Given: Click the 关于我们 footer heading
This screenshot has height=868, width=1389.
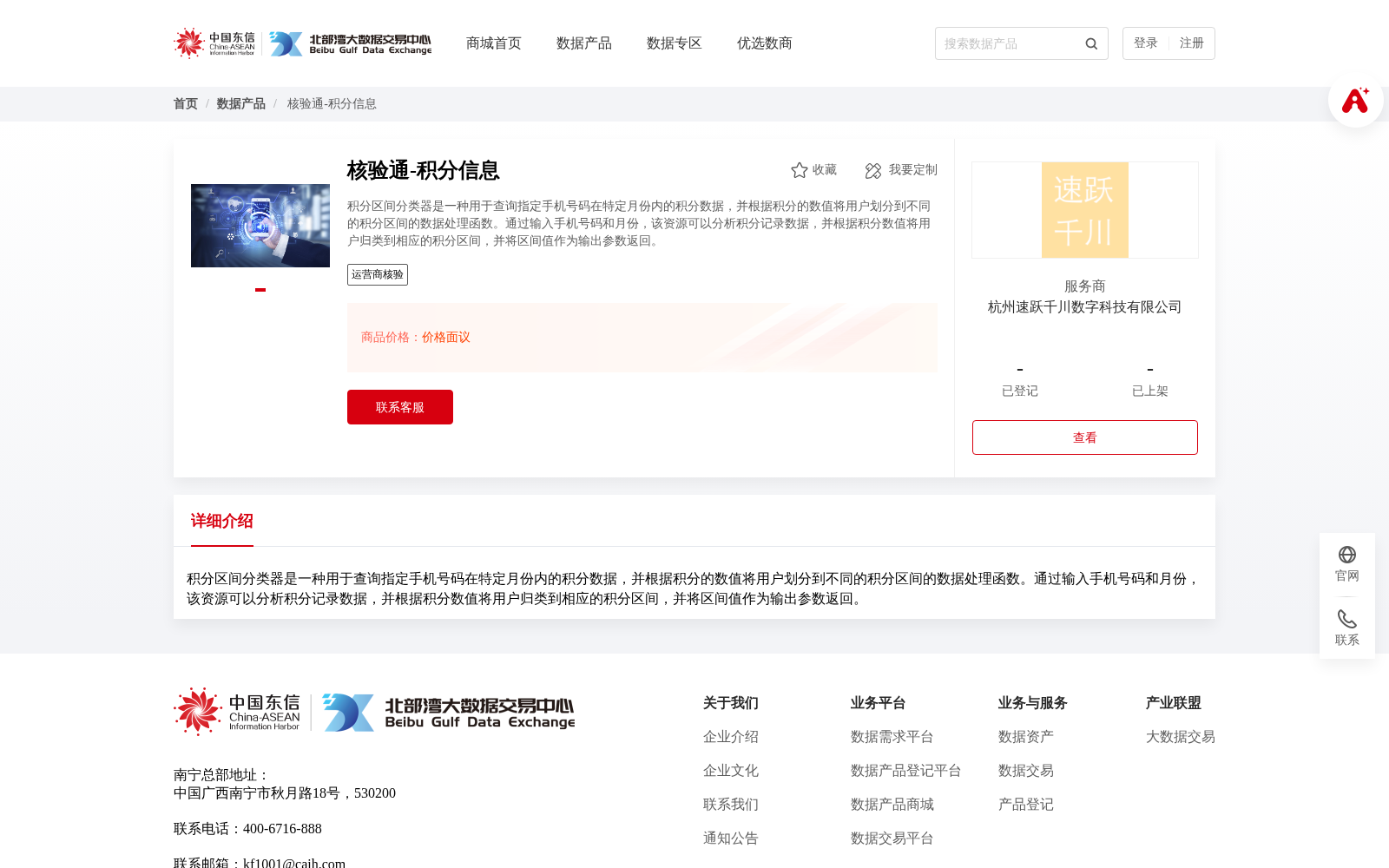Looking at the screenshot, I should point(731,703).
